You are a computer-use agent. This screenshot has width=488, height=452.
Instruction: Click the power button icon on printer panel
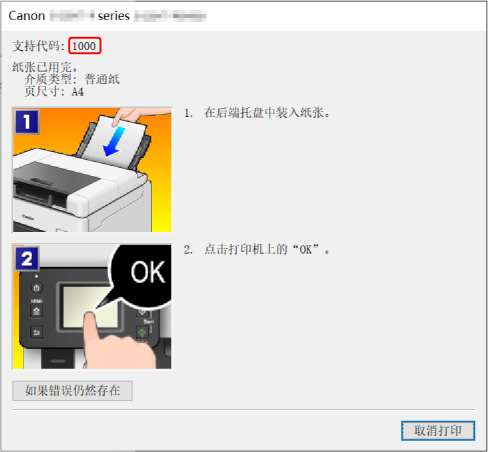[x=36, y=288]
